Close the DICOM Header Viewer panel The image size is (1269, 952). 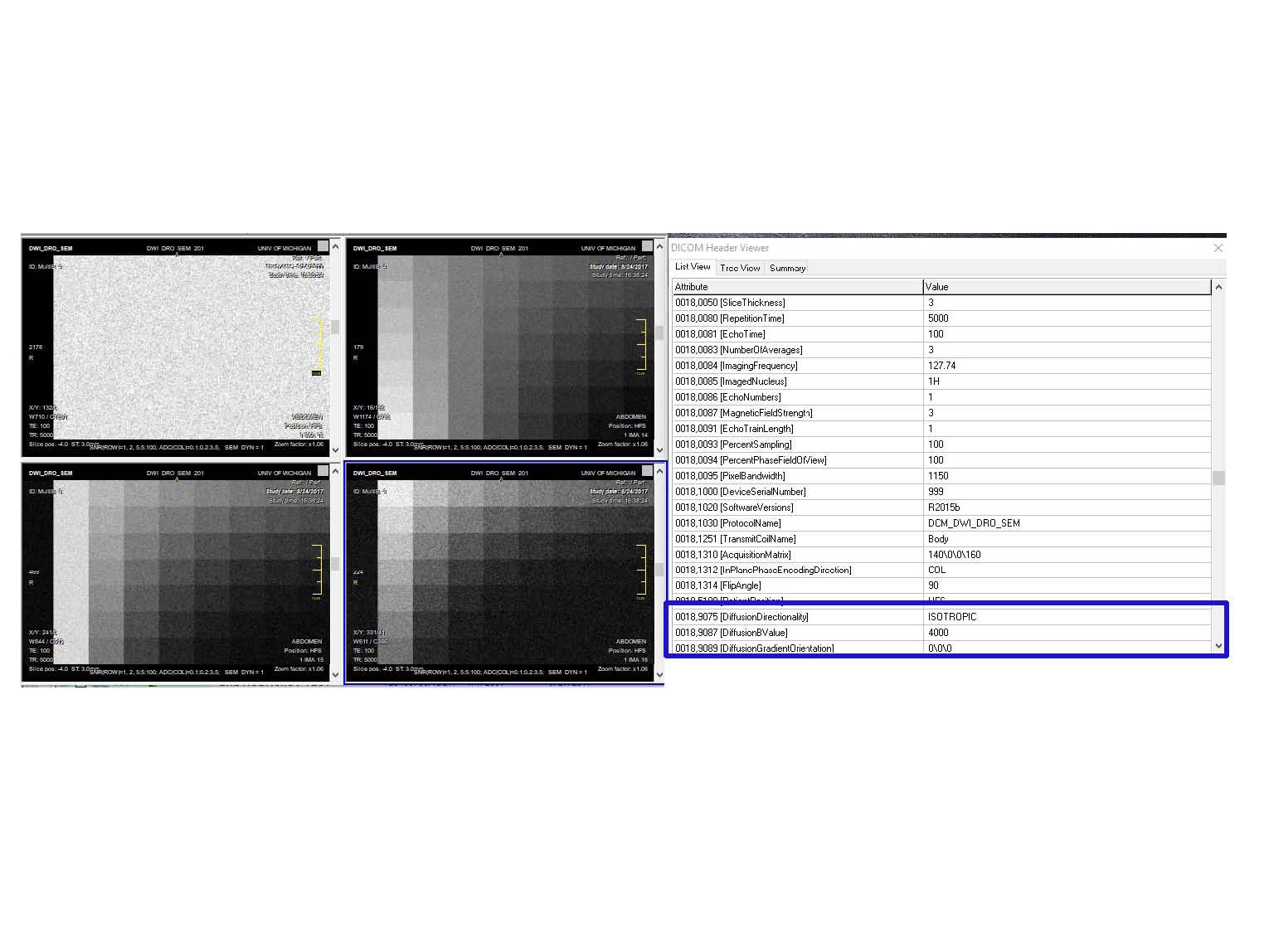click(x=1218, y=248)
